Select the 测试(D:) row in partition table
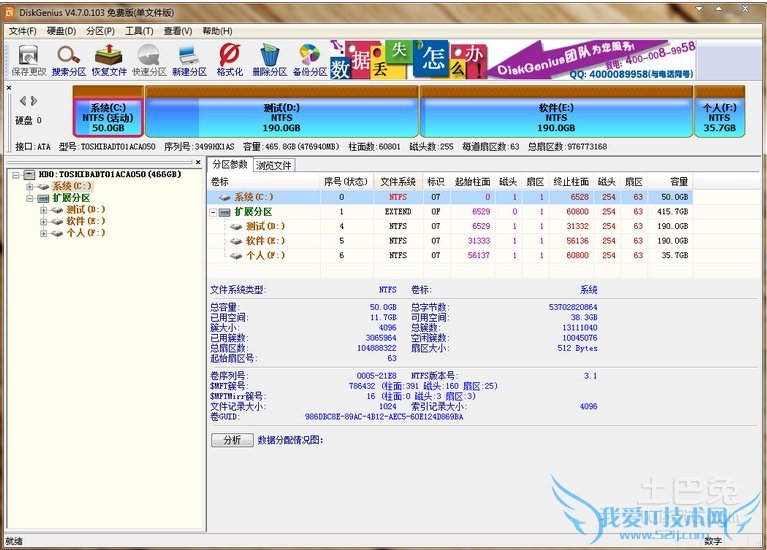Screen dimensions: 767x550 (450, 226)
